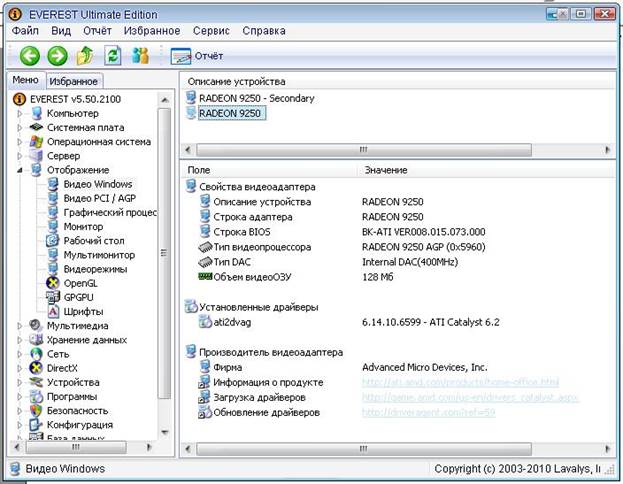This screenshot has height=484, width=623.
Task: Expand the Сервер tree node
Action: [x=19, y=156]
